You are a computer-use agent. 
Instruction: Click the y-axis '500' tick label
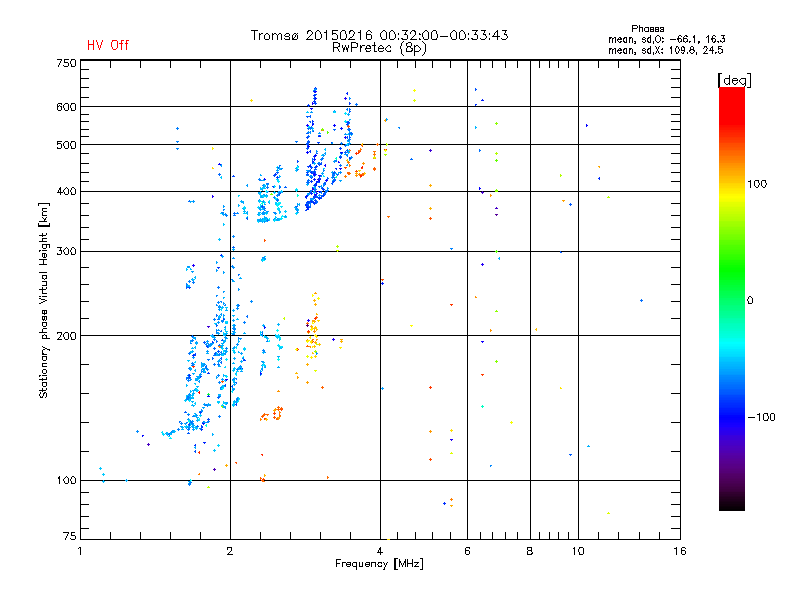[66, 145]
